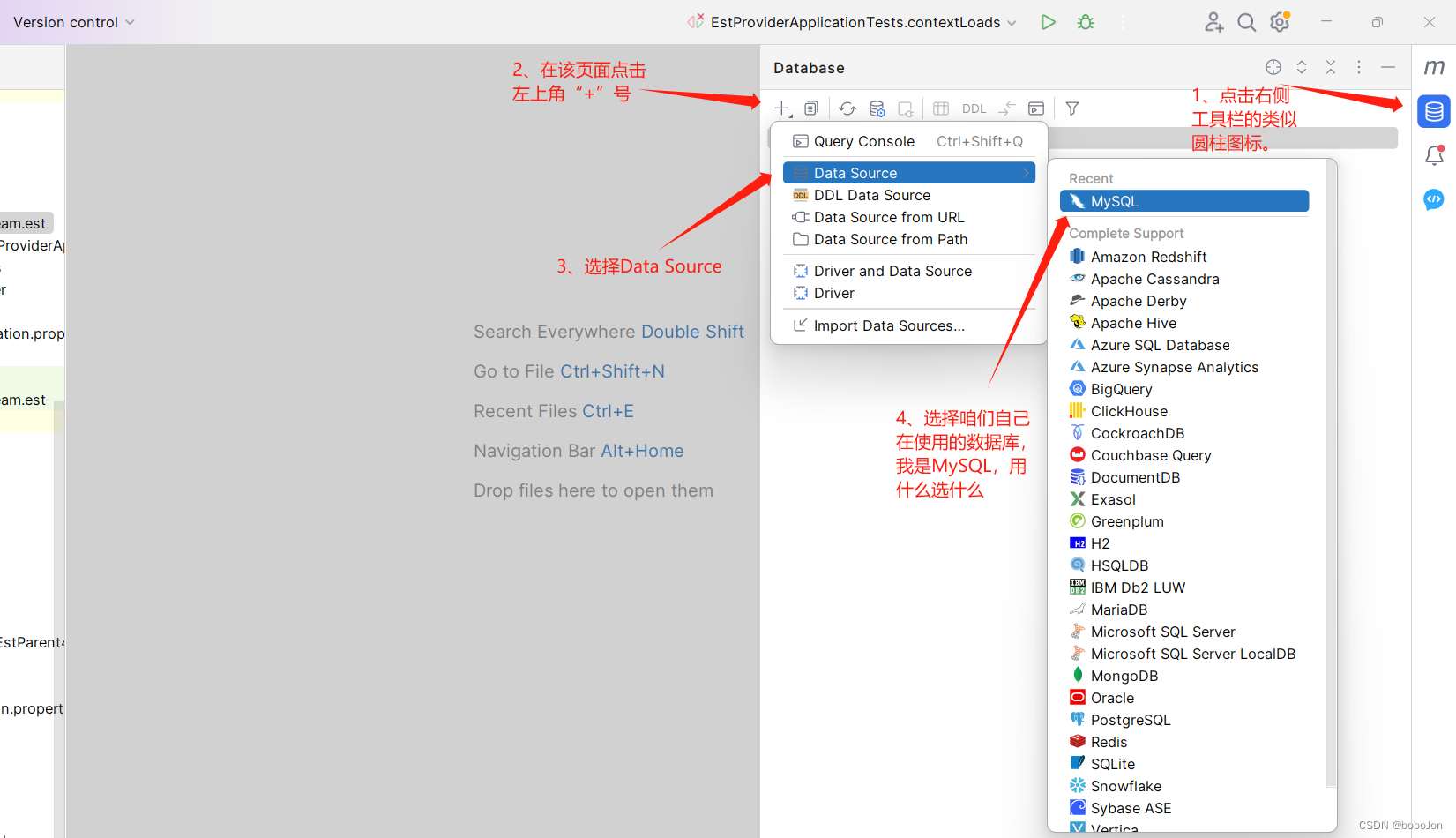The height and width of the screenshot is (838, 1456).
Task: Choose CockroachDB data source
Action: [x=1184, y=433]
